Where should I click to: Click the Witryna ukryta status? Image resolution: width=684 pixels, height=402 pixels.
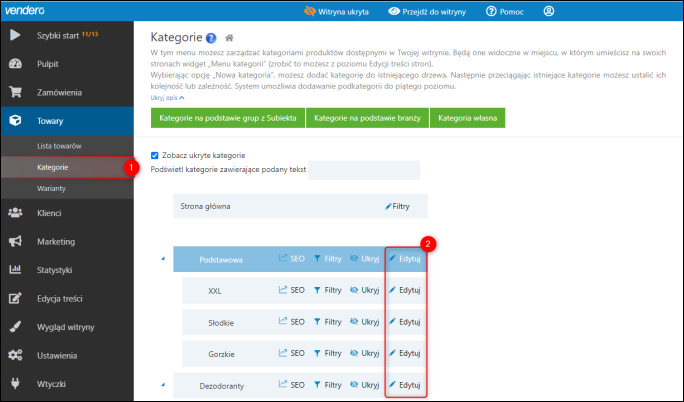[336, 12]
